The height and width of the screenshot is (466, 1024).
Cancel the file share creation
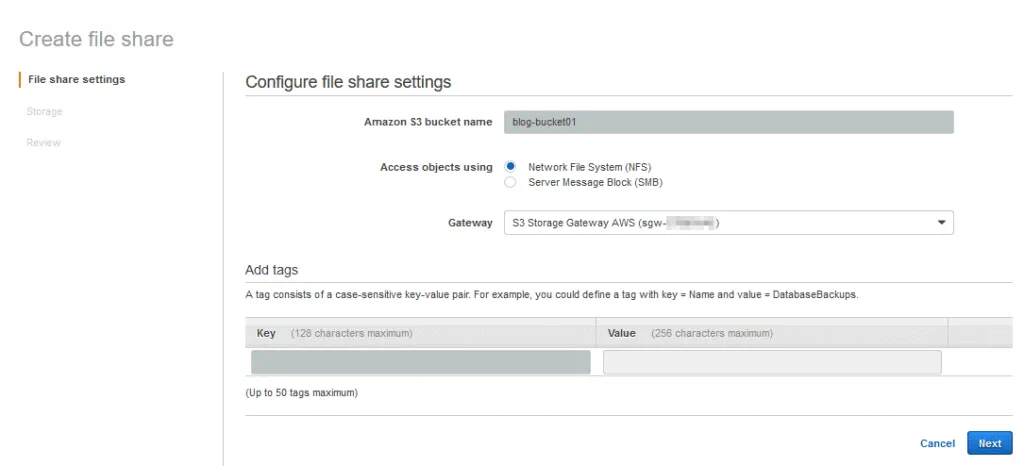click(x=937, y=443)
